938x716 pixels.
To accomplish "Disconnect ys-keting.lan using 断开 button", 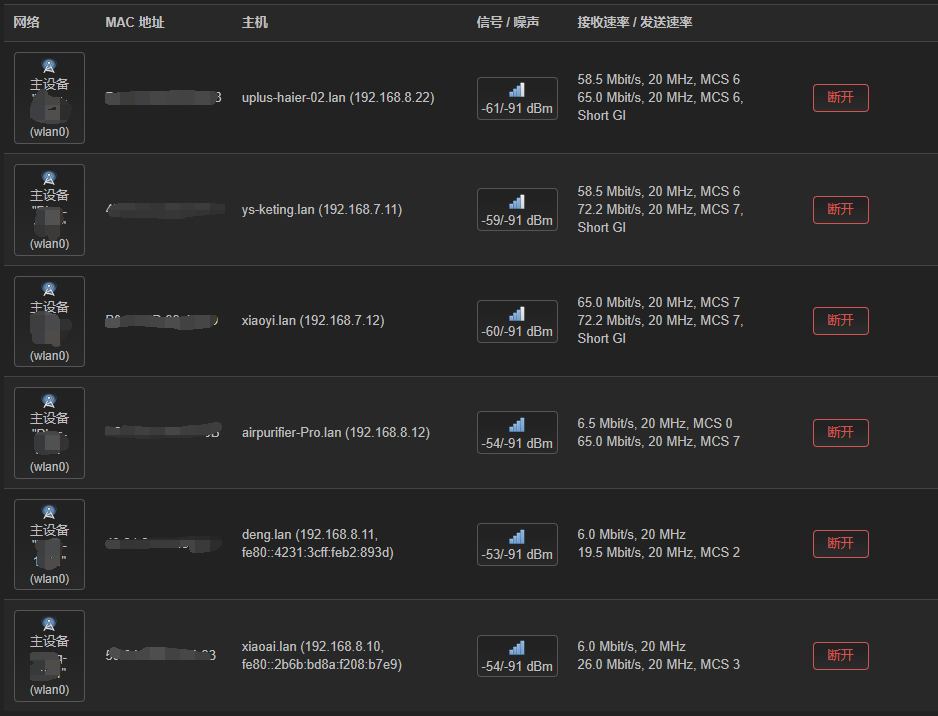I will [840, 209].
